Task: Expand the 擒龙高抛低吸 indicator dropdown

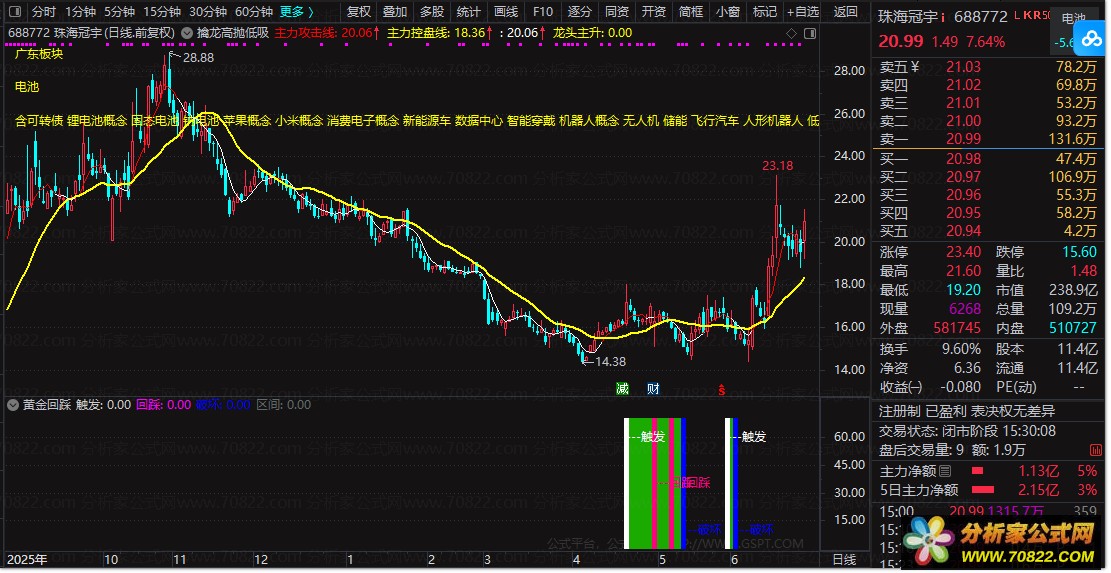Action: [x=186, y=33]
